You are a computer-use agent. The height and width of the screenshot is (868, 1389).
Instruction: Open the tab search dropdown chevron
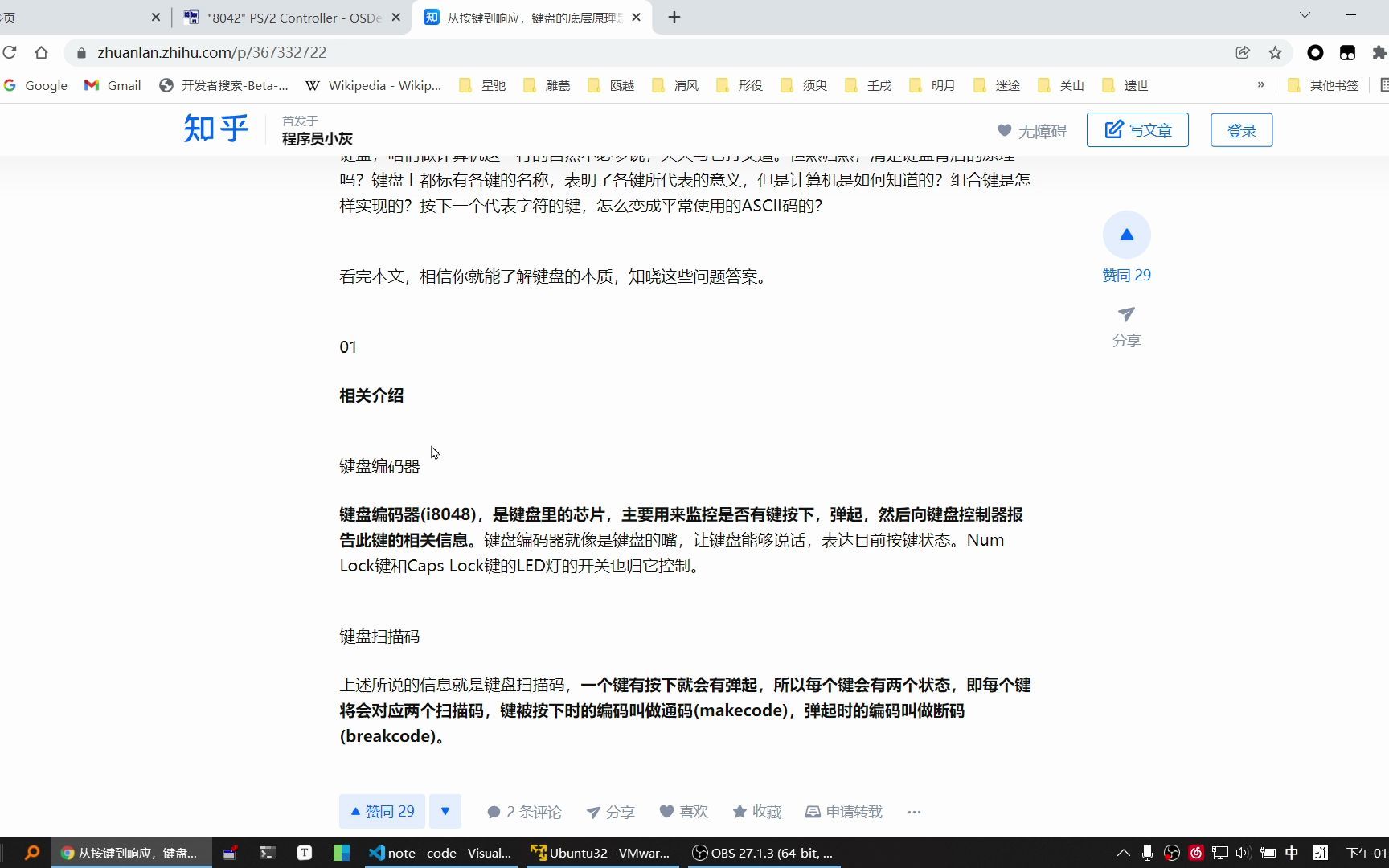point(1305,15)
